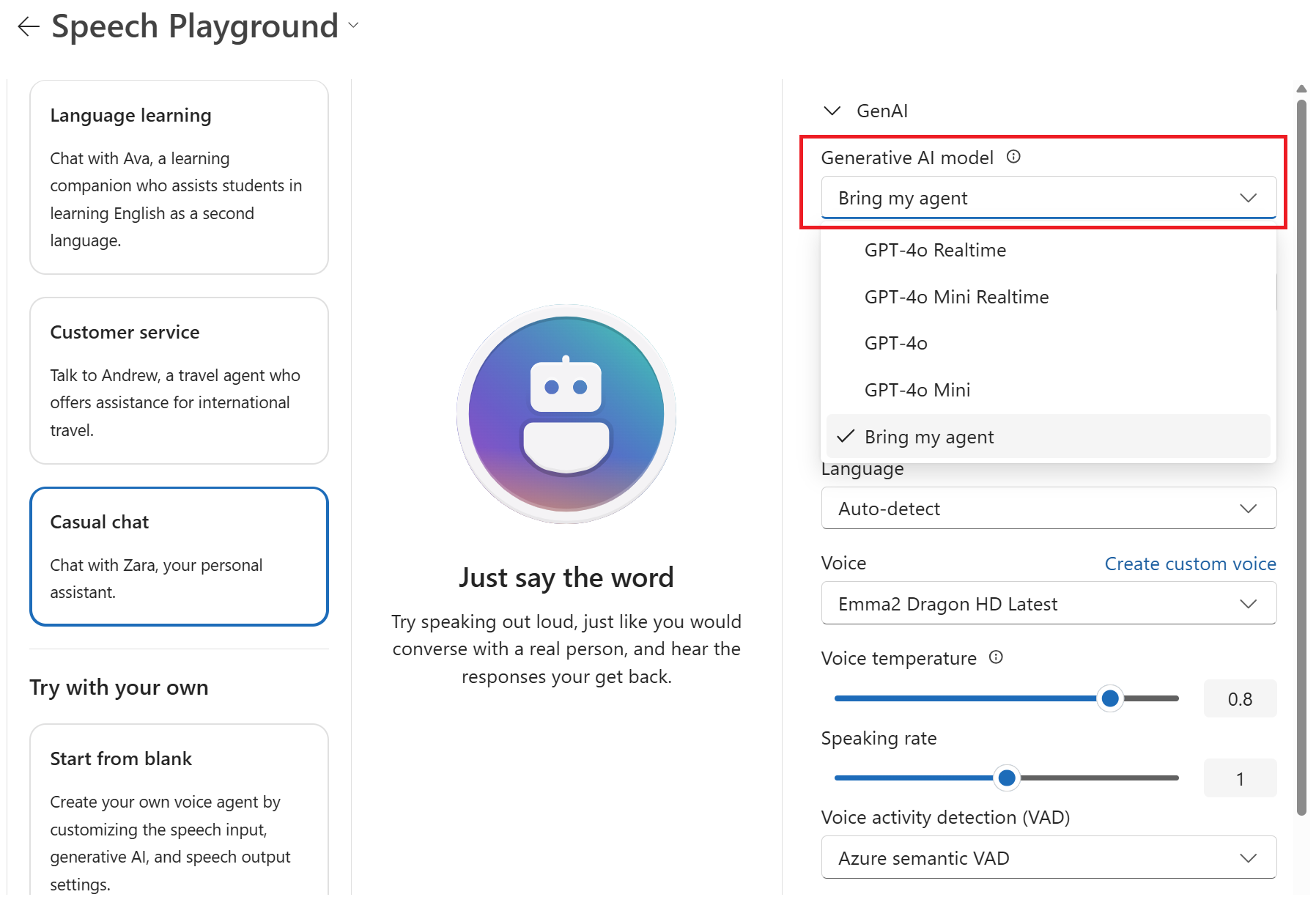Open the Language Auto-detect dropdown
1316x919 pixels.
tap(1049, 508)
